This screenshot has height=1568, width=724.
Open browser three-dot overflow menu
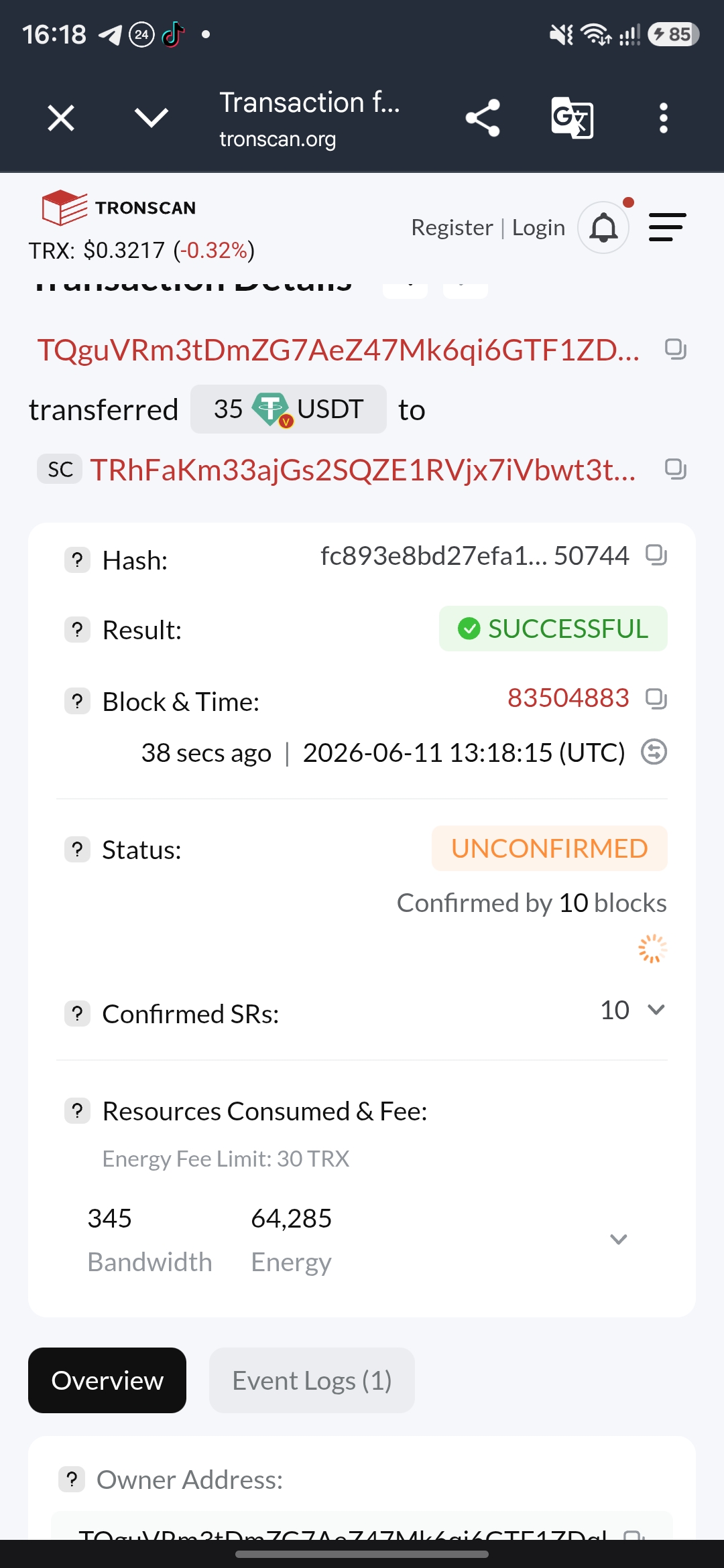(x=664, y=118)
